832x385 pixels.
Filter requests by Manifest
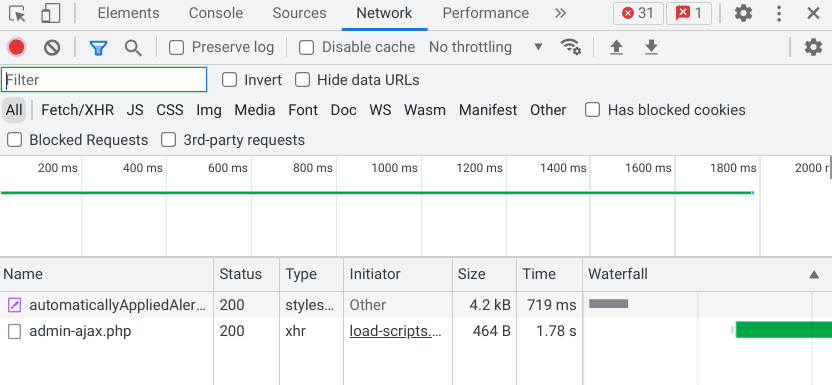[x=488, y=110]
